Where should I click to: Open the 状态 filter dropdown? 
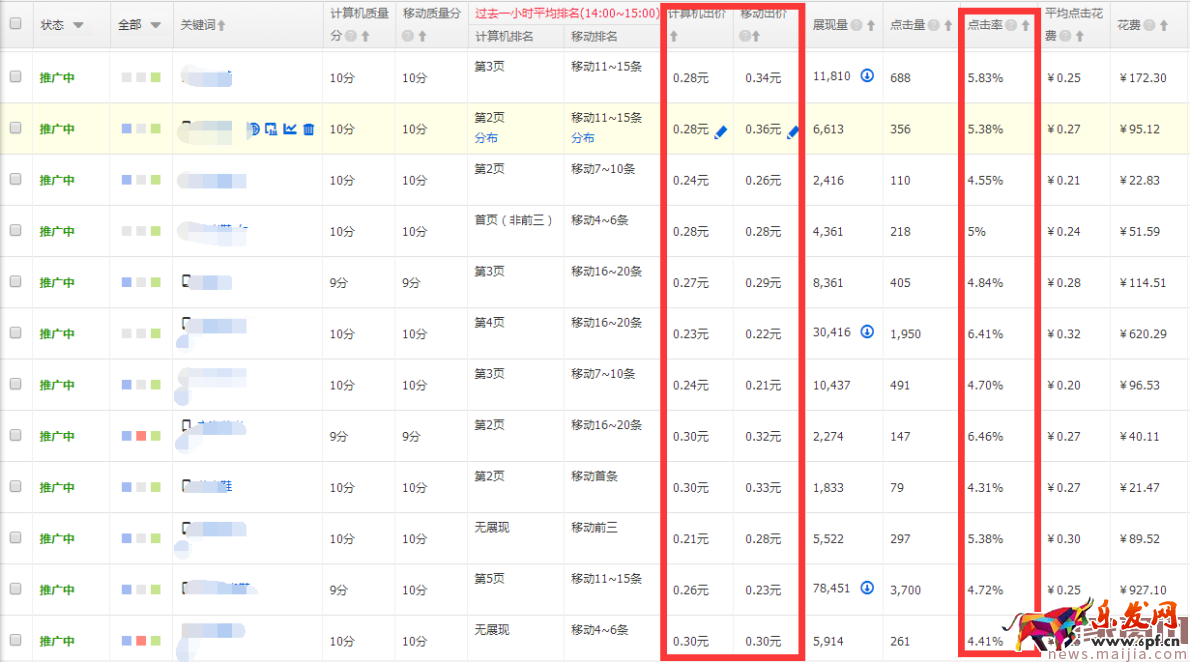point(78,25)
